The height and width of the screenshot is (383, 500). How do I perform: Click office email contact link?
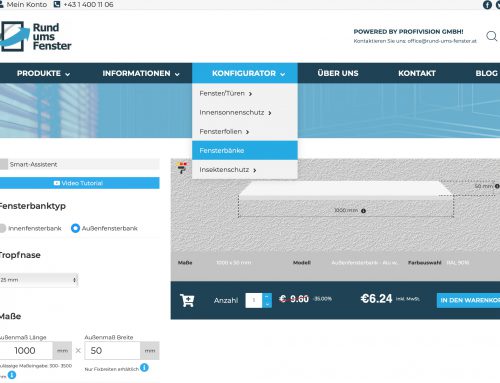pyautogui.click(x=442, y=41)
